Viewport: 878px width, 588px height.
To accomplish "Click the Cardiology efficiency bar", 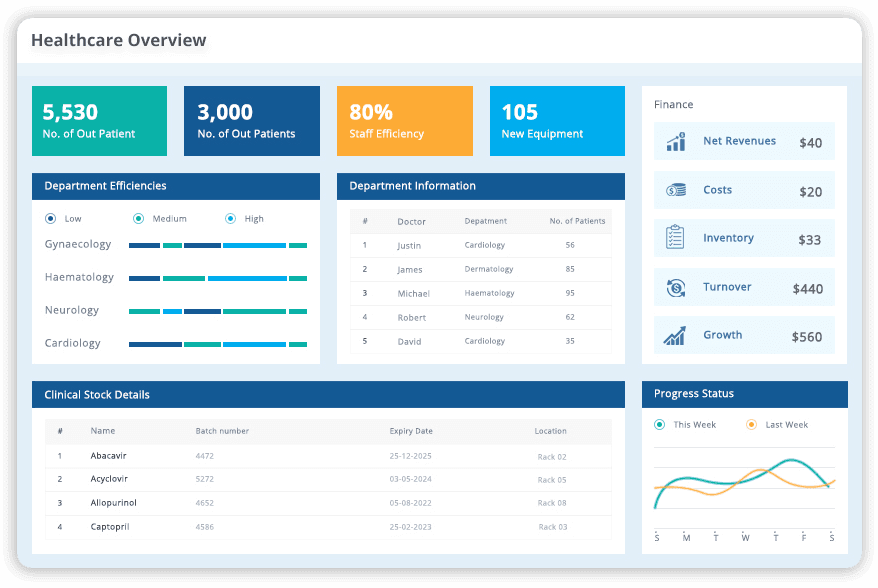I will click(217, 343).
